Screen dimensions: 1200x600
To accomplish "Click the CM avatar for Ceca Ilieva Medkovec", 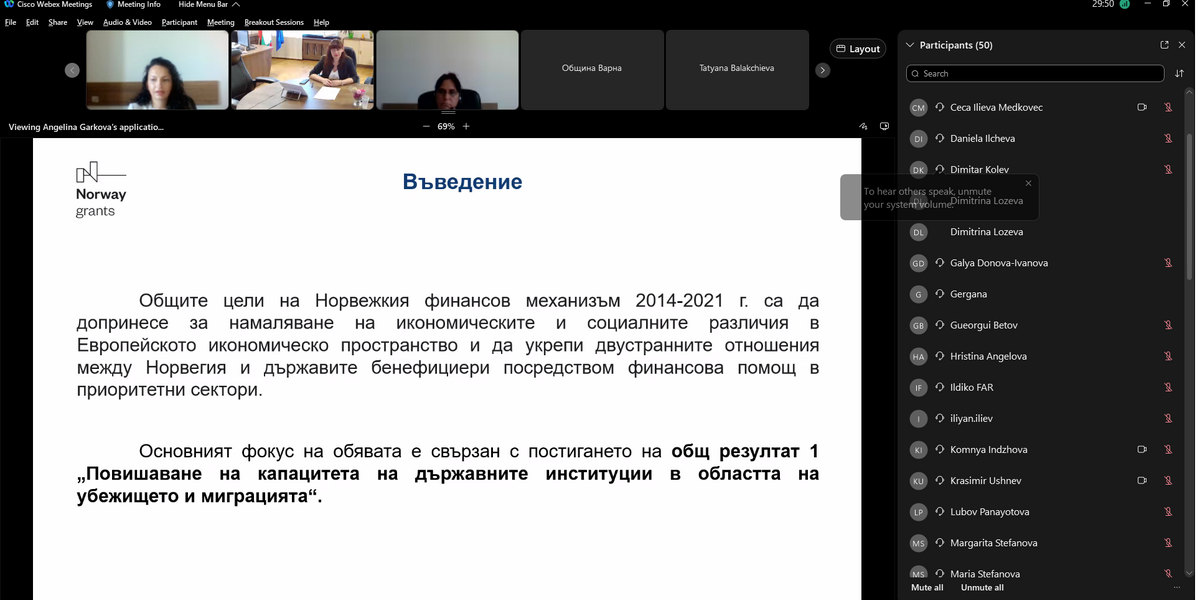I will (x=919, y=107).
